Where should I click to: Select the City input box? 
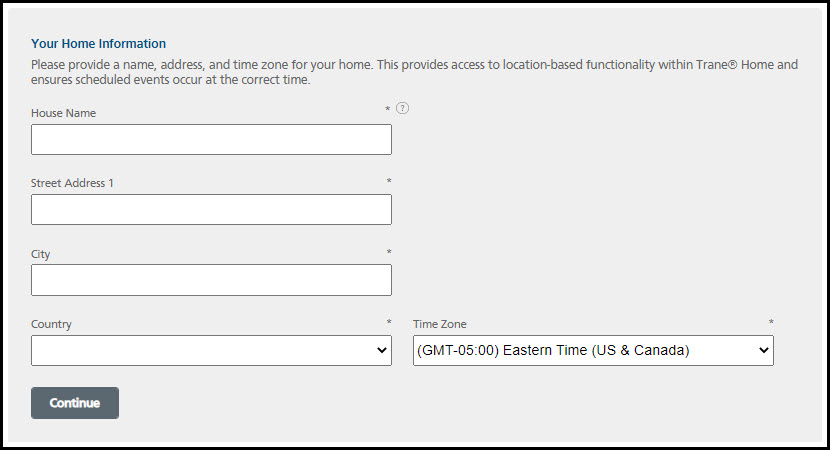tap(211, 280)
